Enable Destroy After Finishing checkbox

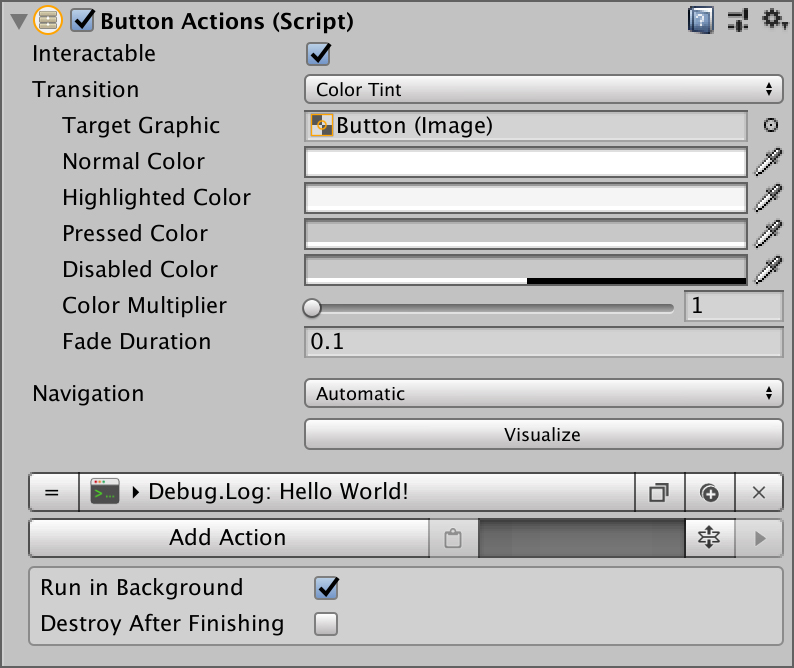(326, 624)
